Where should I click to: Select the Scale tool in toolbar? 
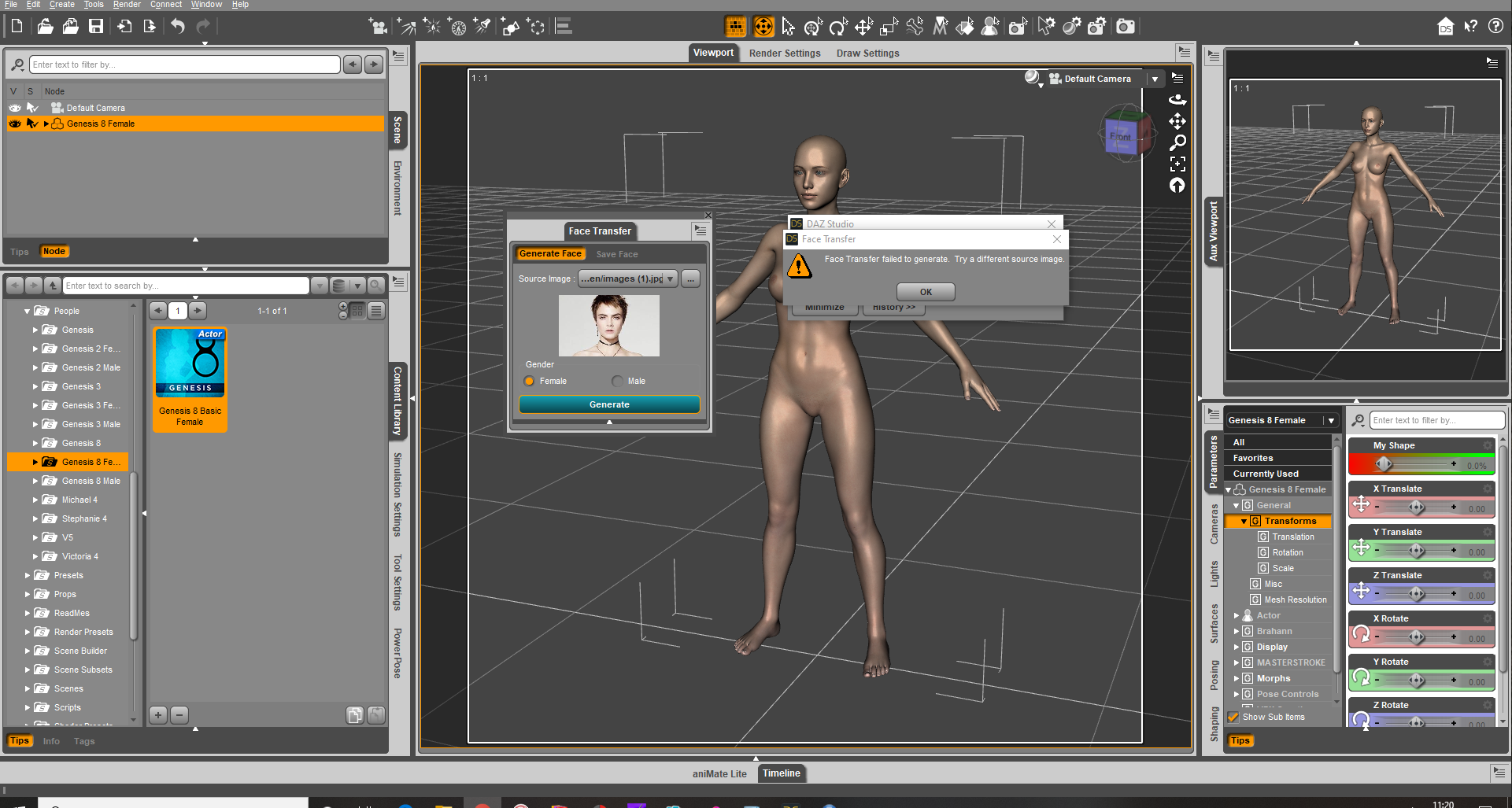889,28
